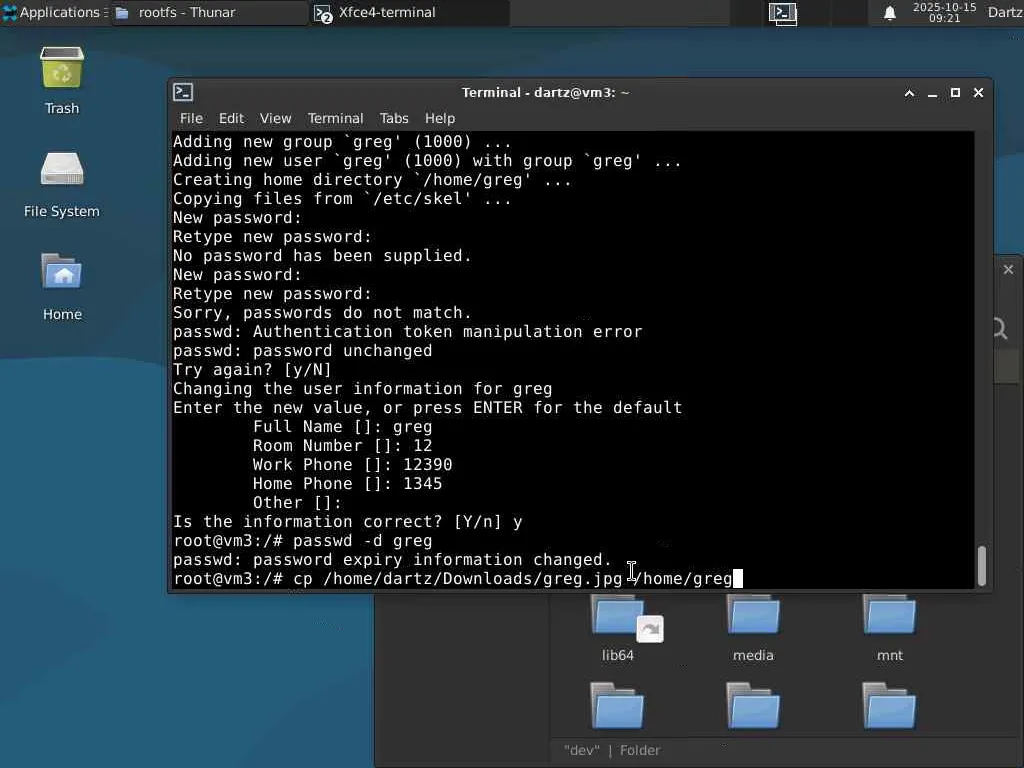Click the terminal launcher icon in the top panel
Viewport: 1024px width, 768px height.
[x=782, y=13]
